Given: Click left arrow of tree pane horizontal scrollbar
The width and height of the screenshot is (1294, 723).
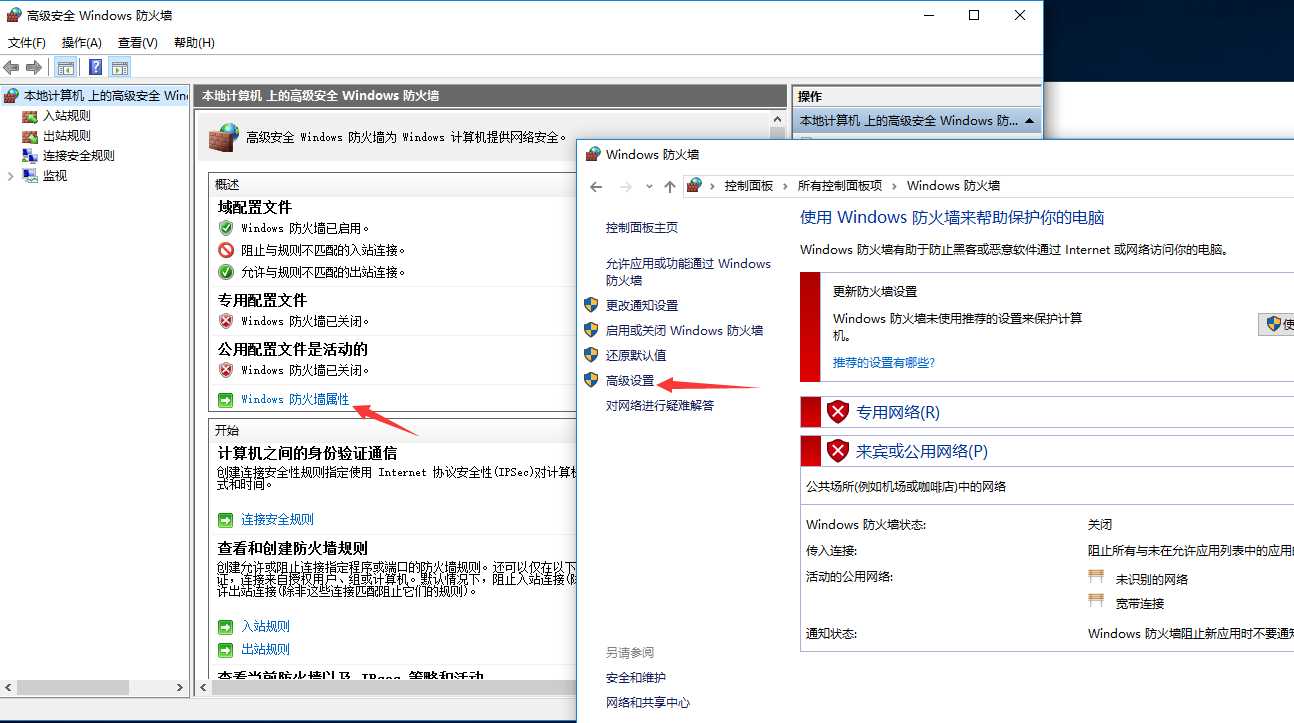Looking at the screenshot, I should pyautogui.click(x=8, y=688).
